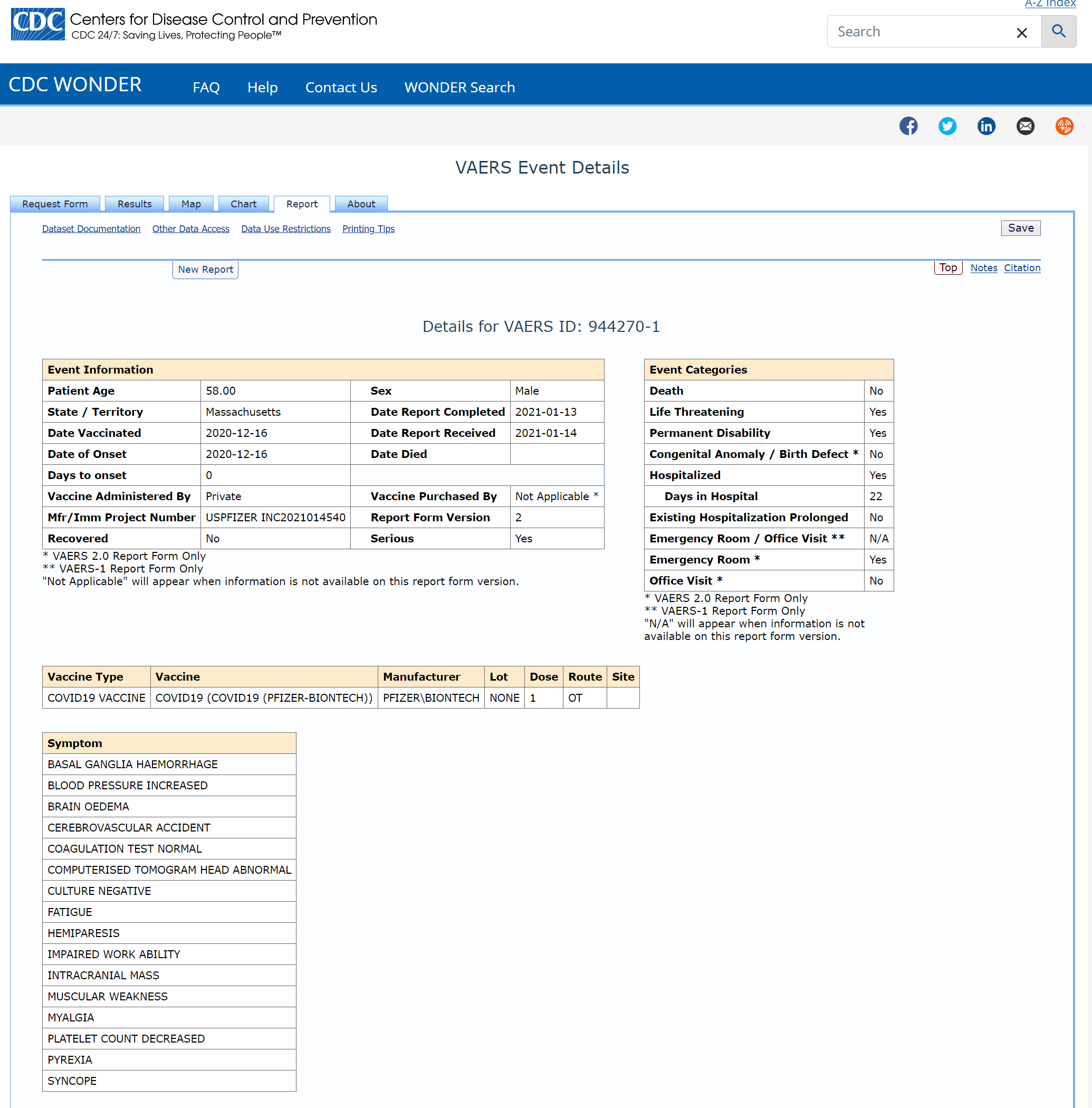Switch to the About tab
Image resolution: width=1092 pixels, height=1108 pixels.
[361, 204]
